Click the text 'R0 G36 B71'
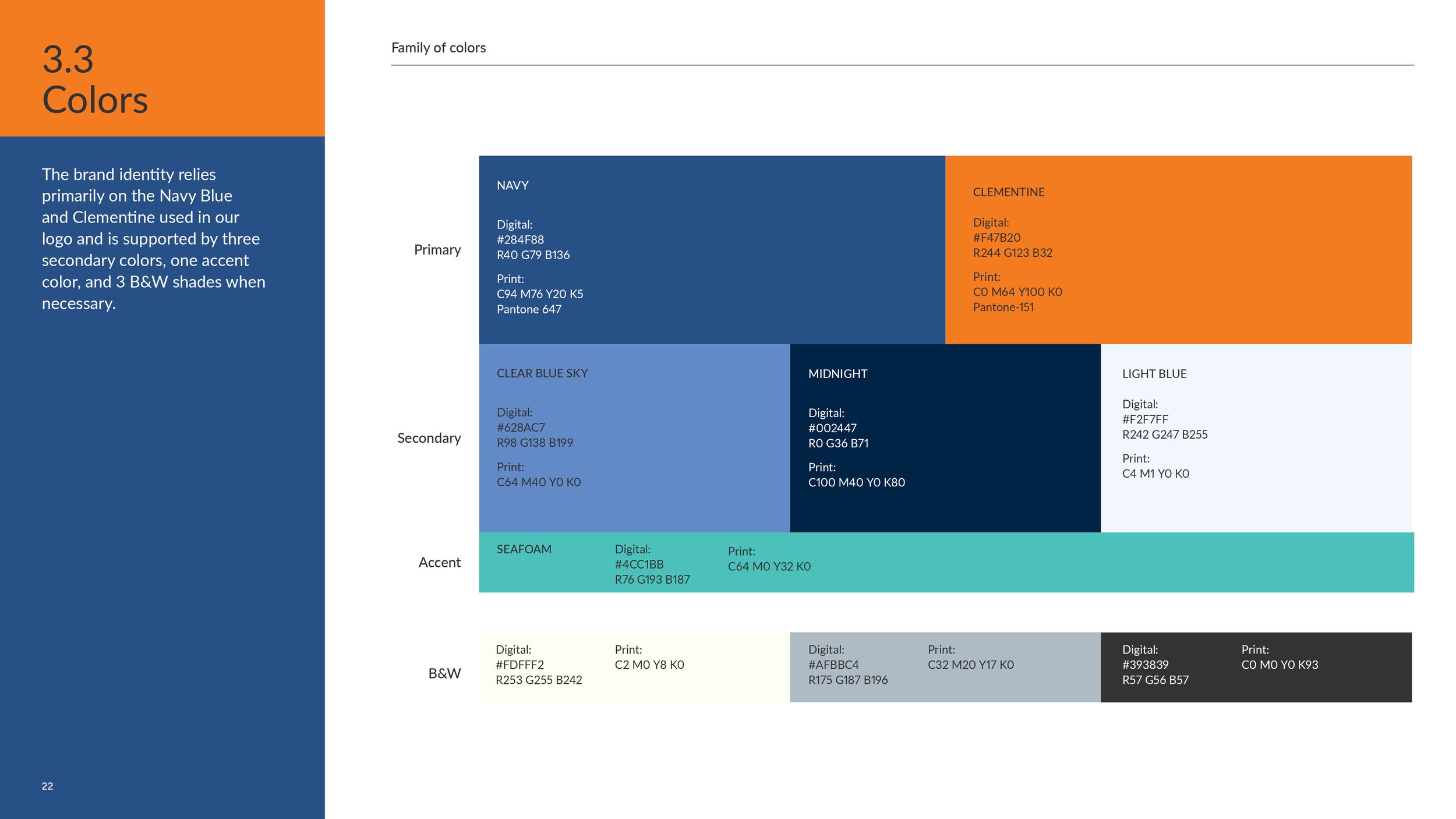 pos(838,443)
